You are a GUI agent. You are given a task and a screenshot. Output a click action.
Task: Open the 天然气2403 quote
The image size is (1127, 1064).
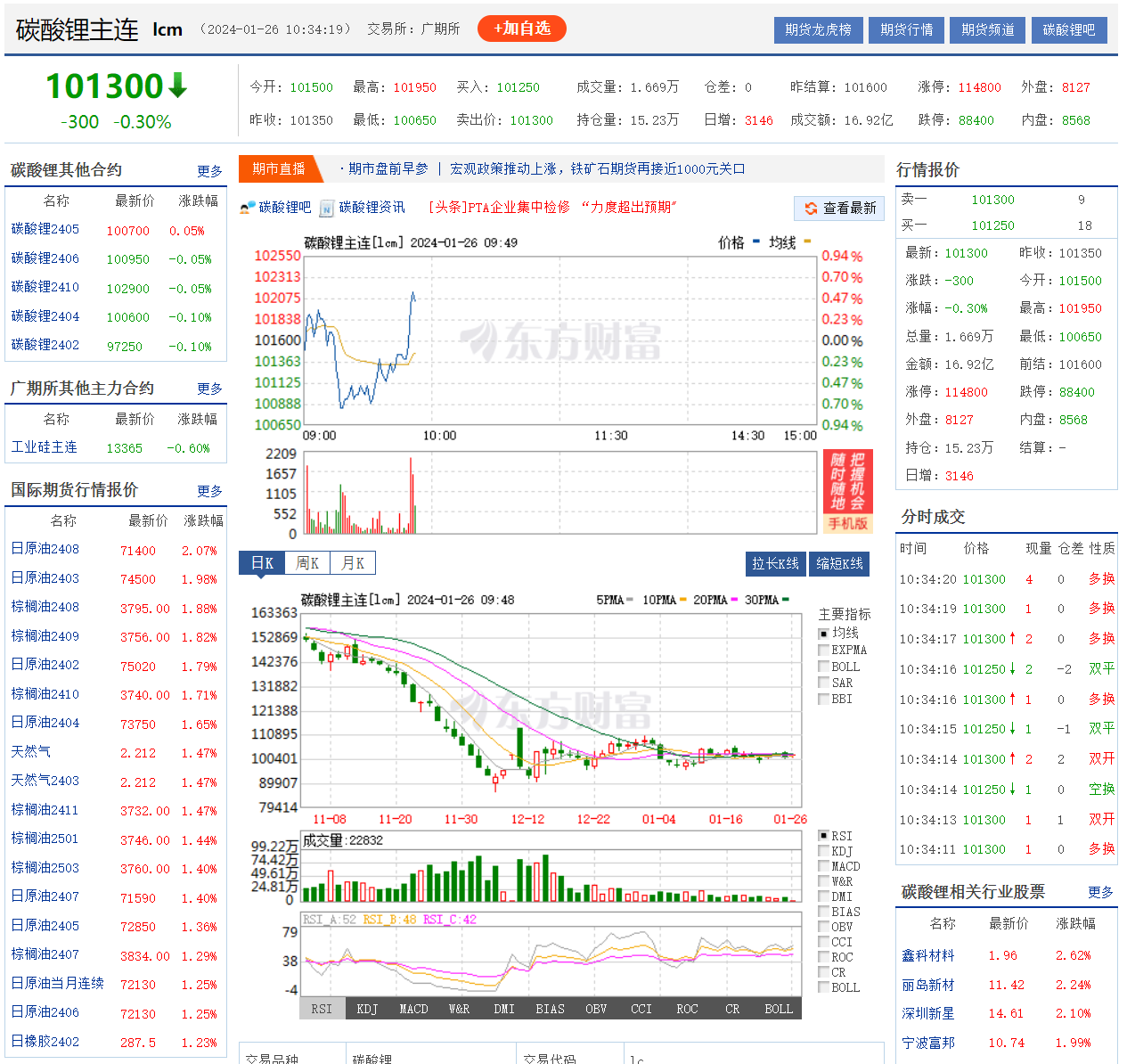45,781
